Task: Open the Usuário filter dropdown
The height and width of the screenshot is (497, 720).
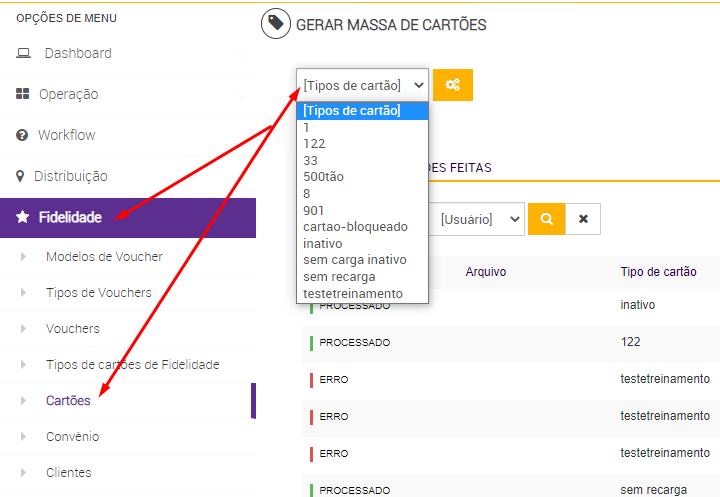Action: pos(477,219)
